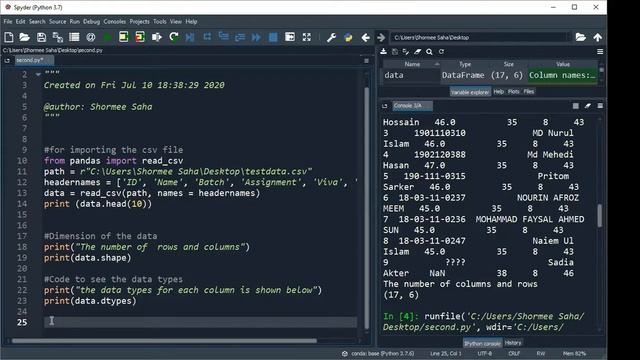The width and height of the screenshot is (640, 360).
Task: Create a new file using toolbar icon
Action: (9, 38)
